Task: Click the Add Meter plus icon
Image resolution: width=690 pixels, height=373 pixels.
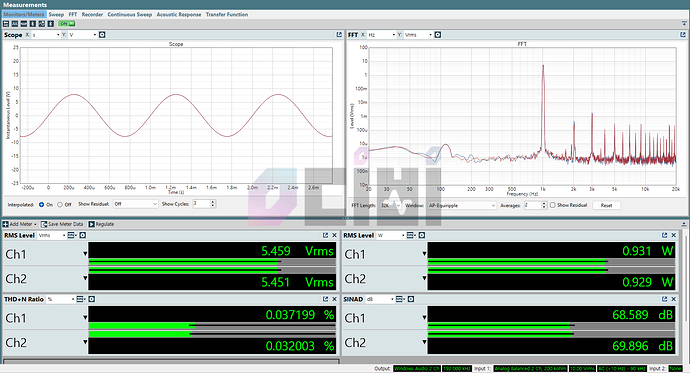Action: tap(6, 224)
